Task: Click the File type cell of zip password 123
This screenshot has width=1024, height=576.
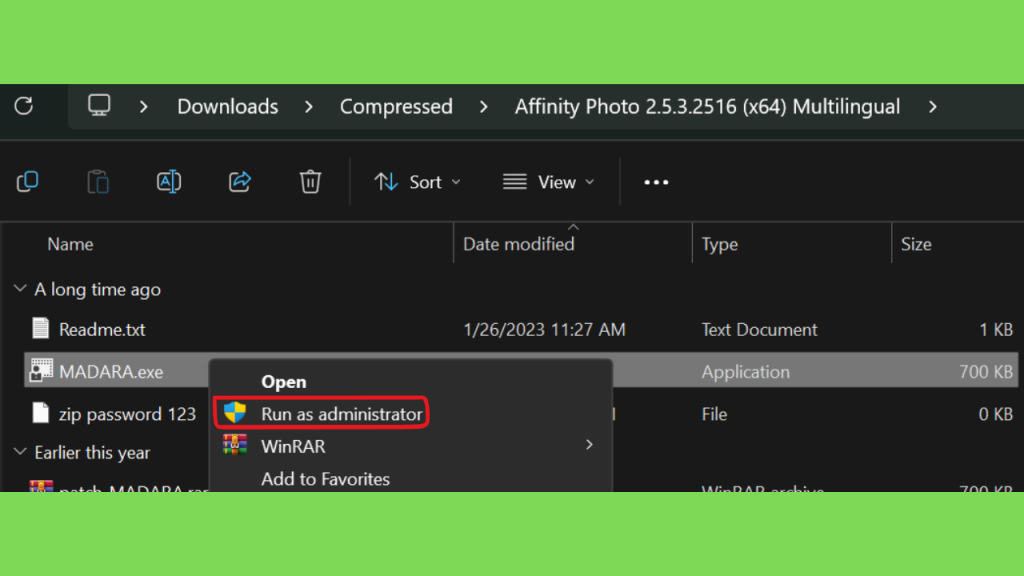Action: click(x=714, y=414)
